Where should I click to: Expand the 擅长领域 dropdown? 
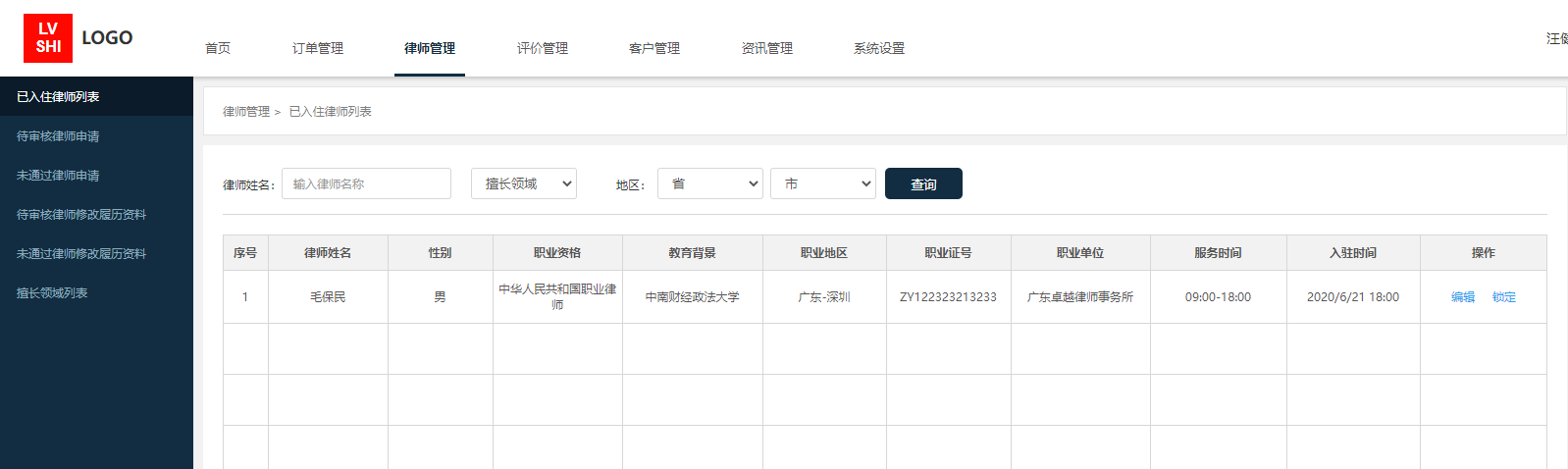point(524,184)
